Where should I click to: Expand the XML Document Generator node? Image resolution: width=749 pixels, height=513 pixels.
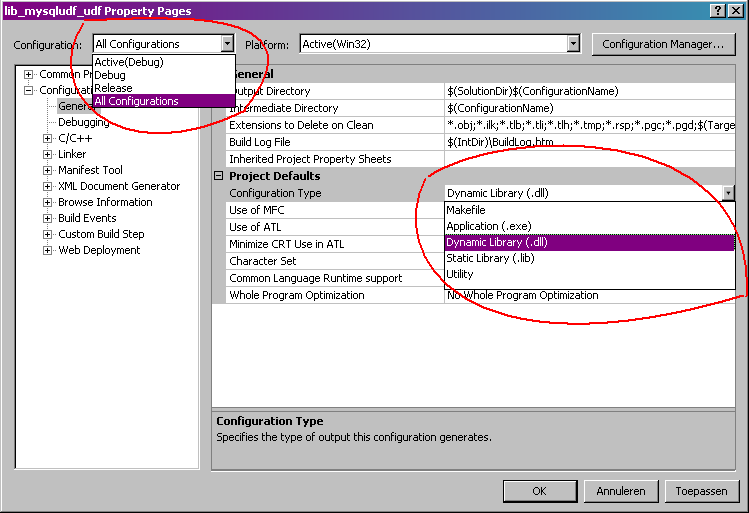47,186
